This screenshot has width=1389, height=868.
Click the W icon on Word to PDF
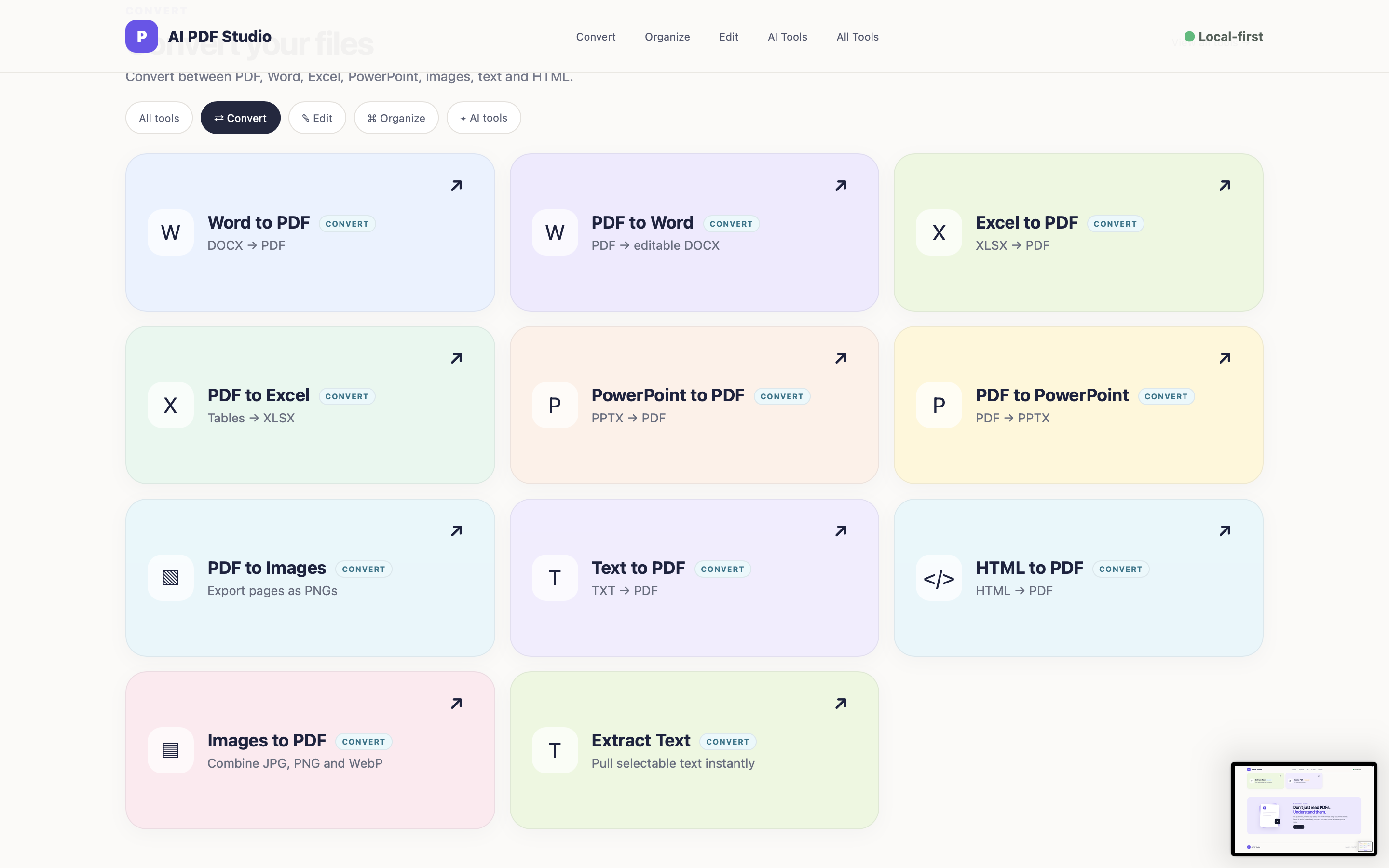[x=170, y=232]
